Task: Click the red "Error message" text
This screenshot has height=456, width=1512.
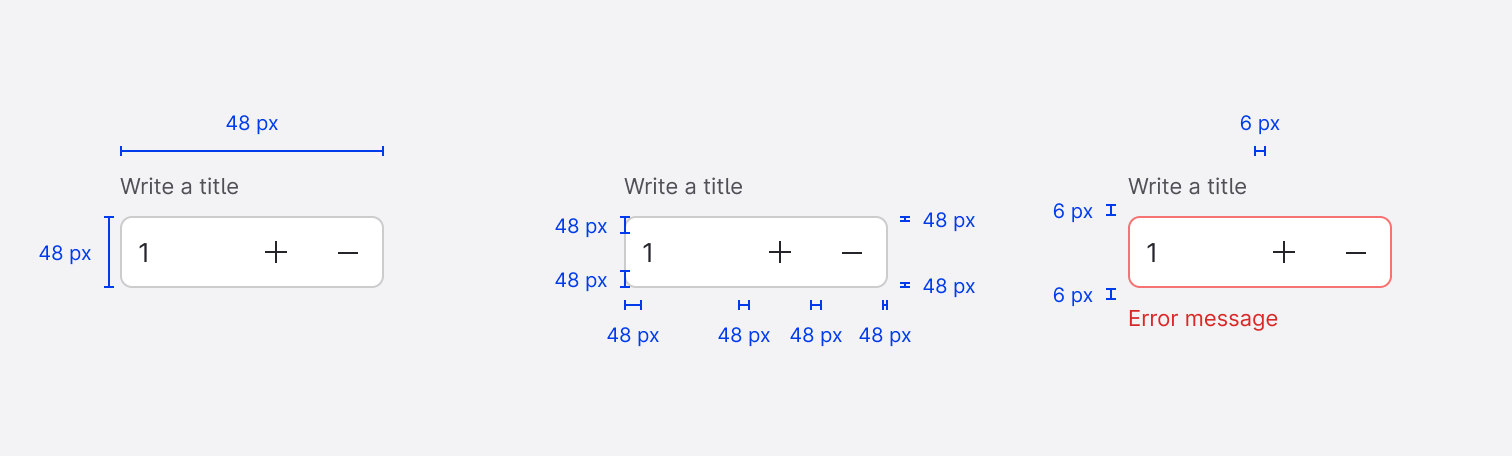Action: pos(1203,319)
